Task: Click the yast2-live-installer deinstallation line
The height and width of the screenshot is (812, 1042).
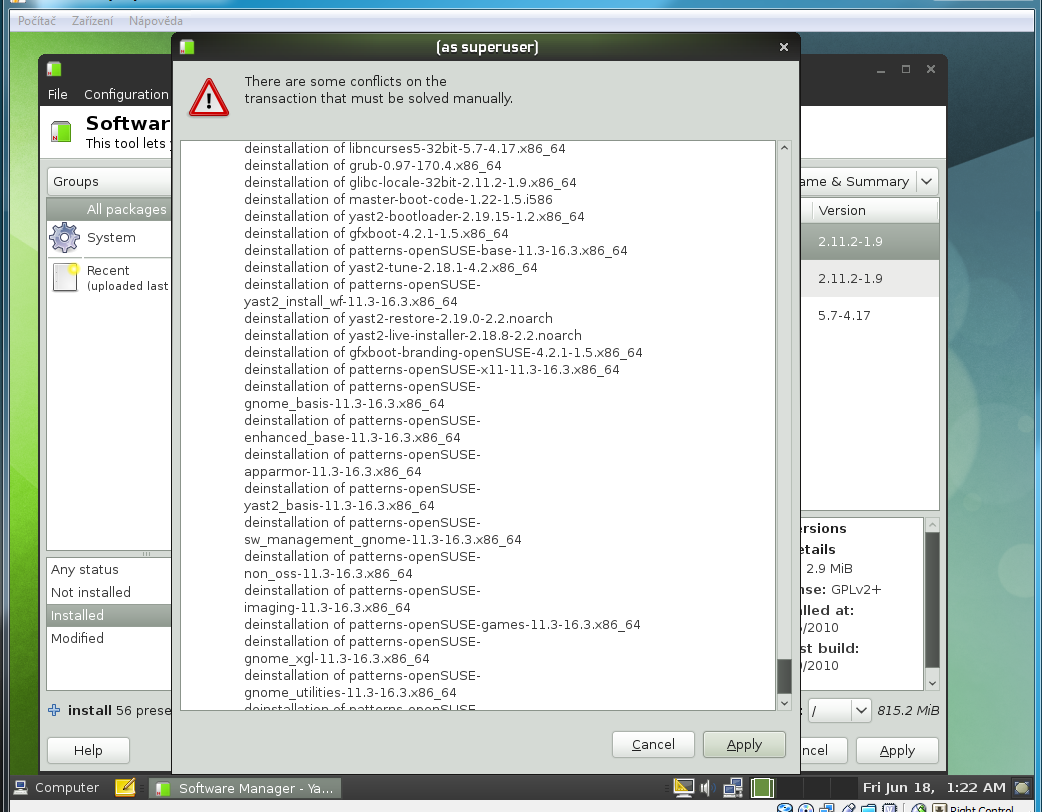Action: [x=413, y=336]
